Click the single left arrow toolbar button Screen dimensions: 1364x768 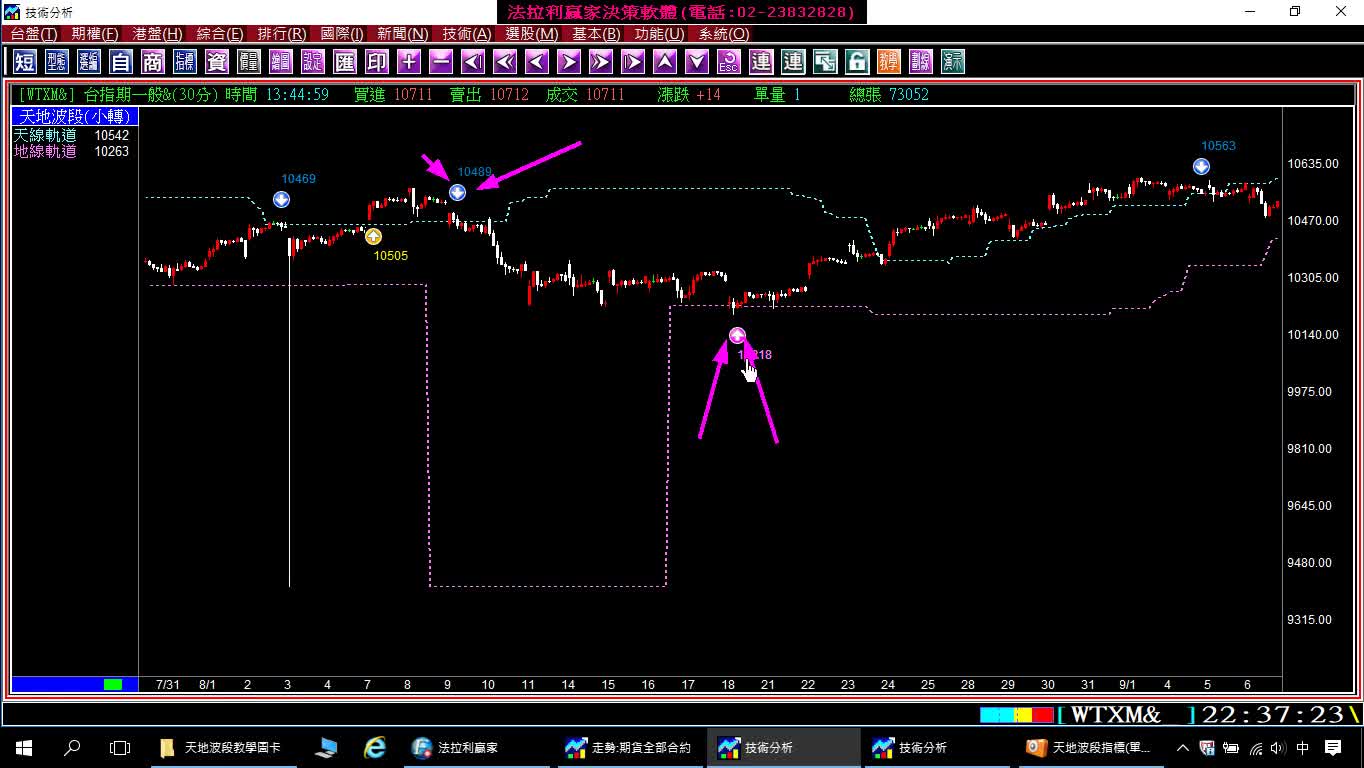[x=537, y=62]
